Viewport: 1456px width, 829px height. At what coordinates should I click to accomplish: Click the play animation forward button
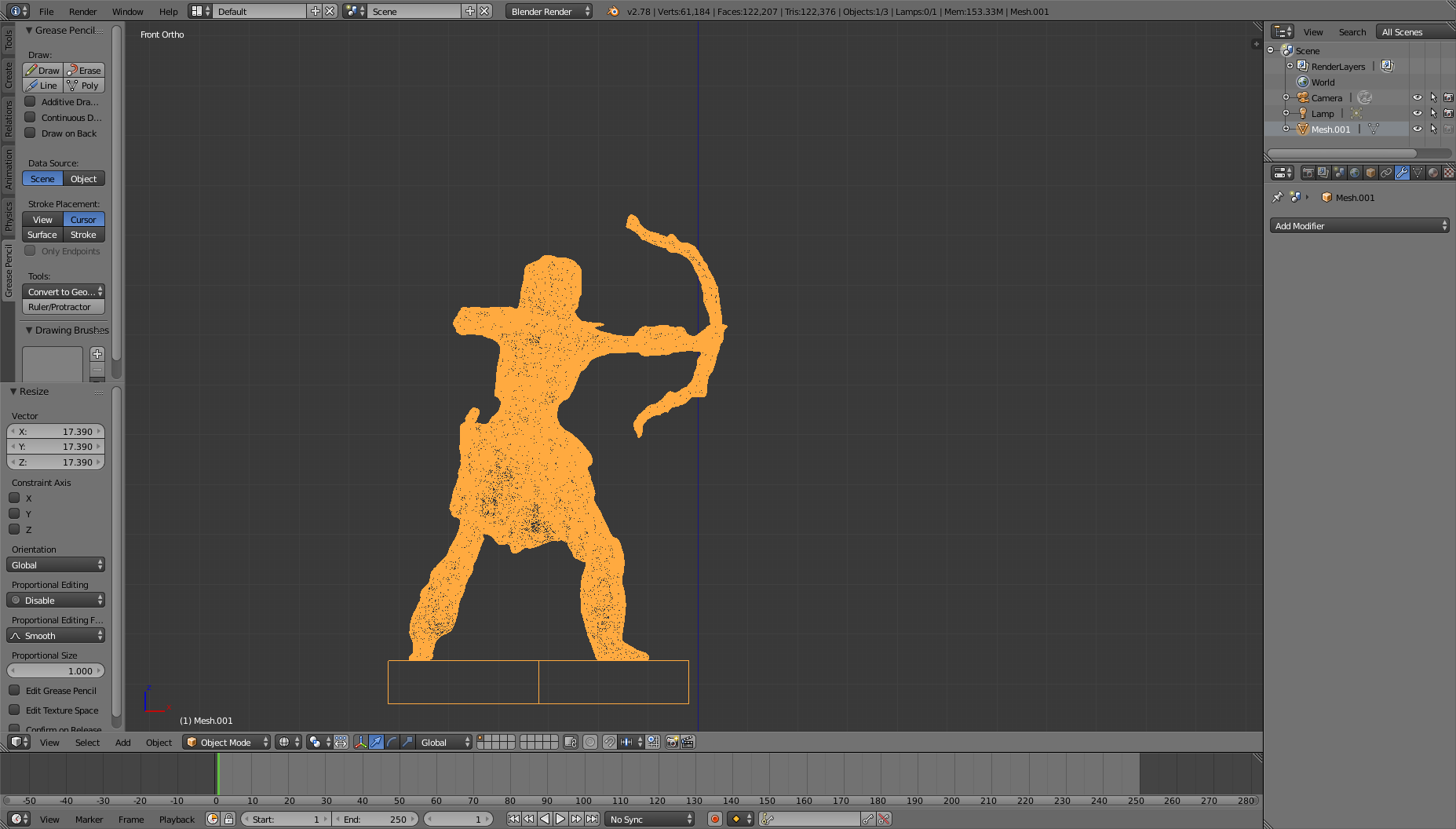[x=560, y=819]
